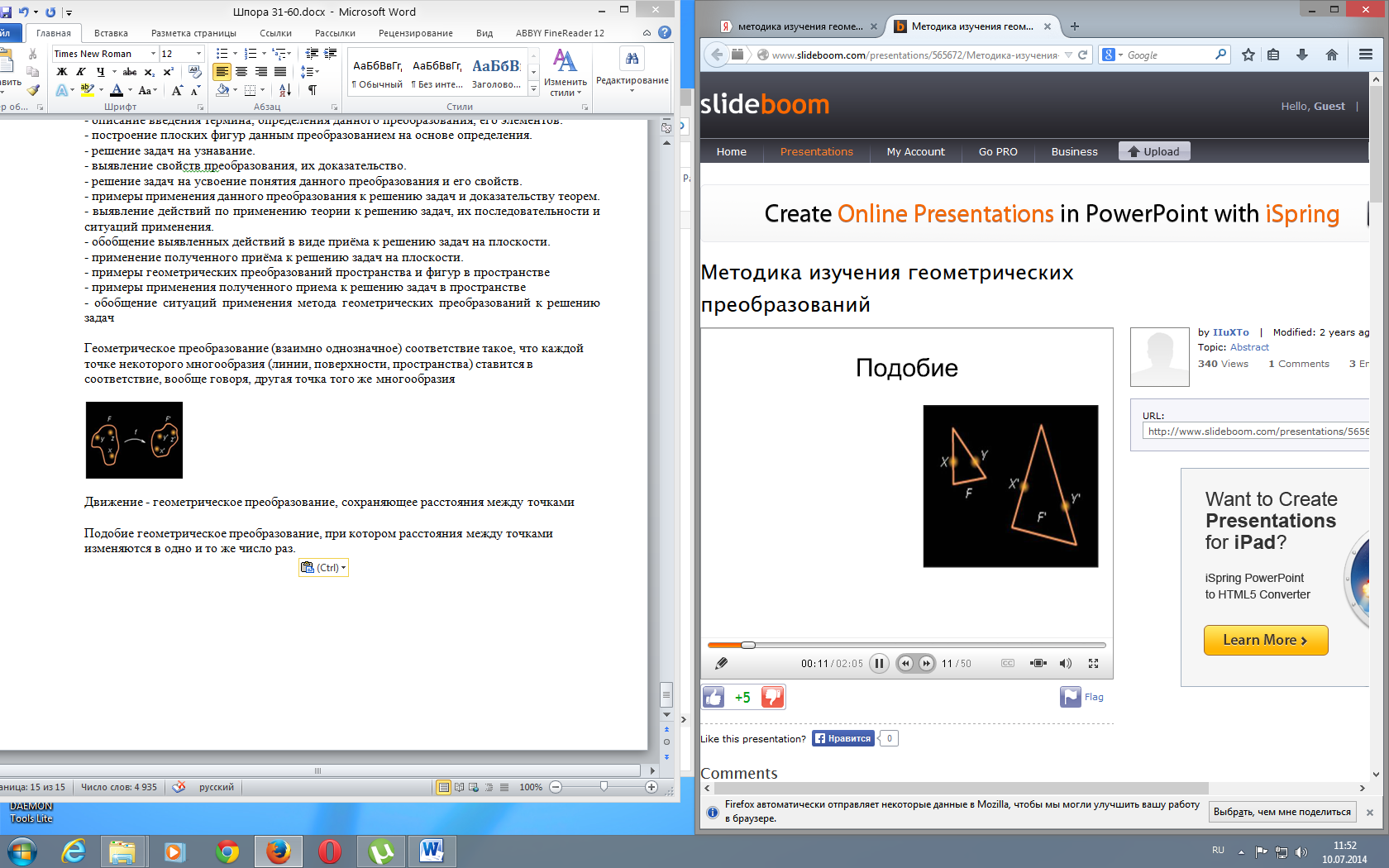
Task: Toggle superscript formatting
Action: click(168, 72)
